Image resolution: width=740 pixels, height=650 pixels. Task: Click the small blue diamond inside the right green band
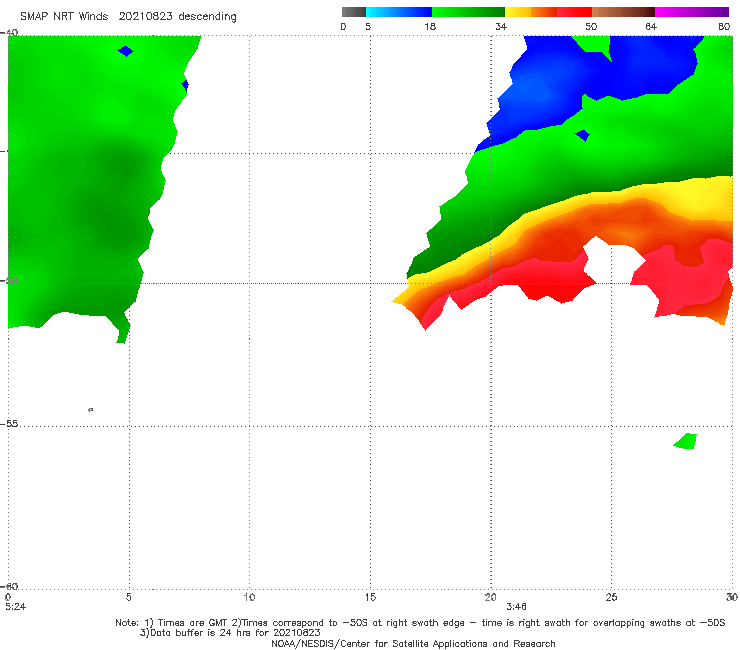point(582,135)
